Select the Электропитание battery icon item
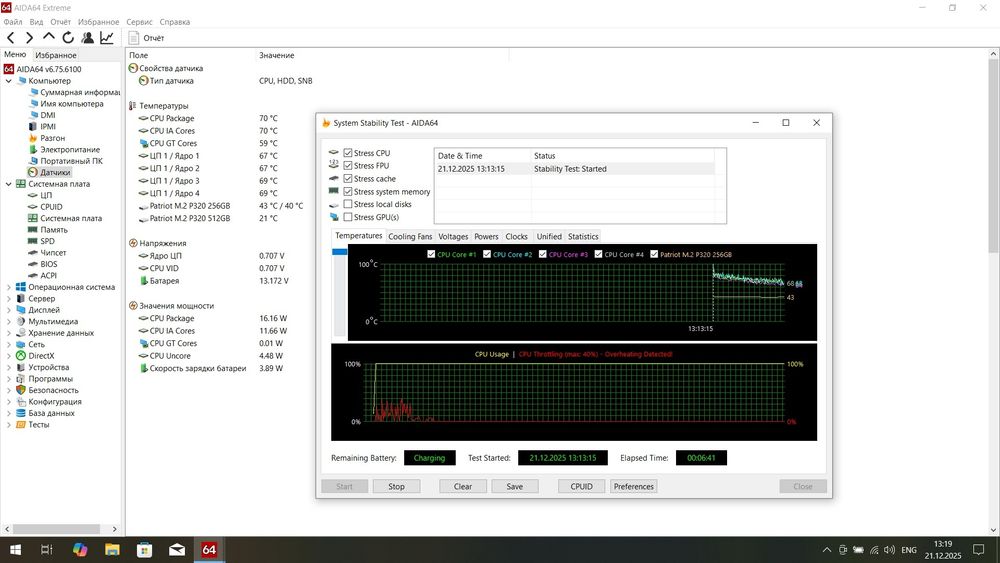 pos(34,150)
